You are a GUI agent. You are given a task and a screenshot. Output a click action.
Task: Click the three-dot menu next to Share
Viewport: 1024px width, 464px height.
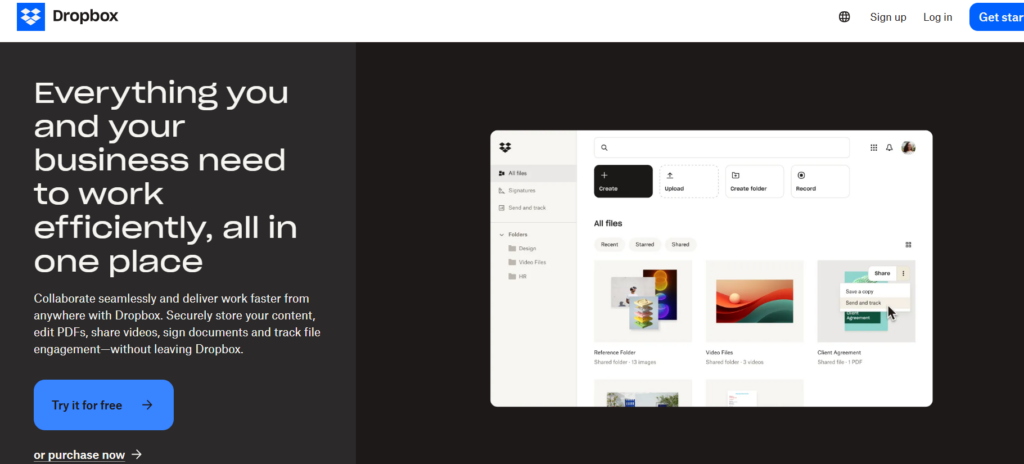tap(903, 273)
